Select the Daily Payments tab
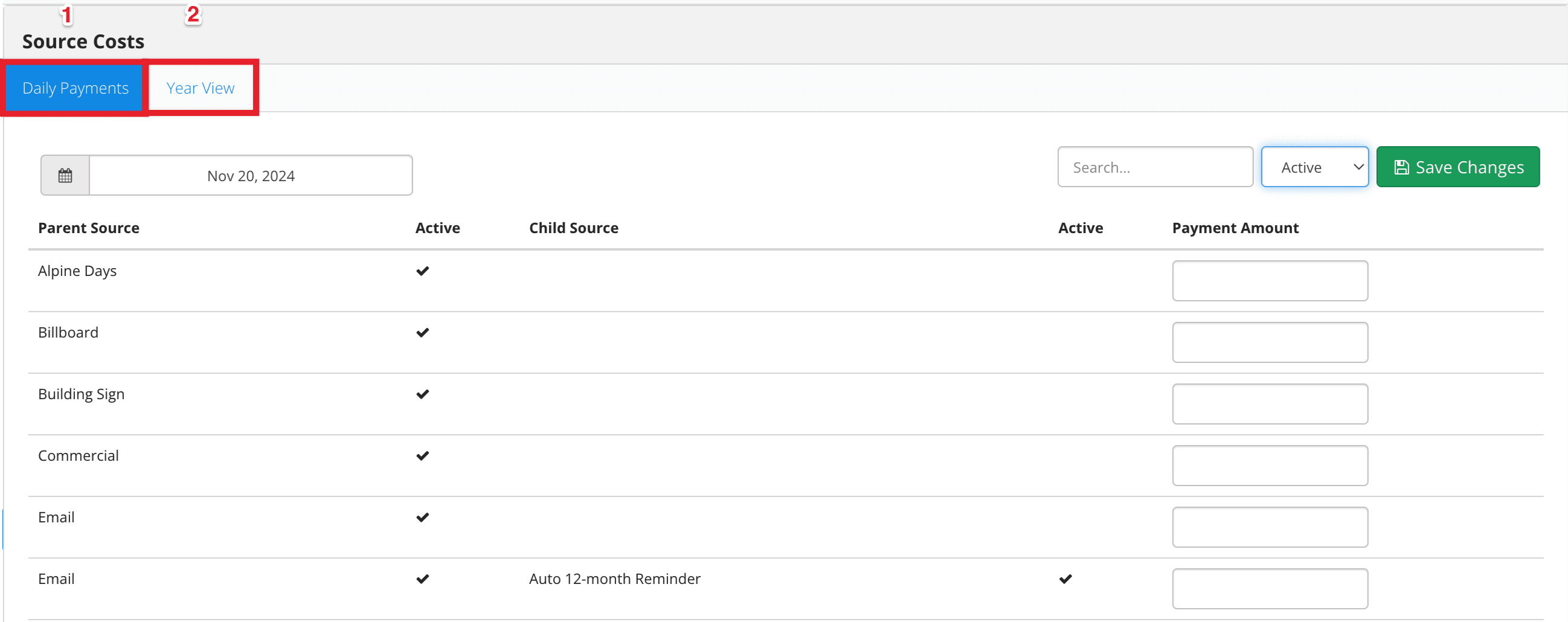Image resolution: width=1568 pixels, height=622 pixels. click(x=76, y=88)
